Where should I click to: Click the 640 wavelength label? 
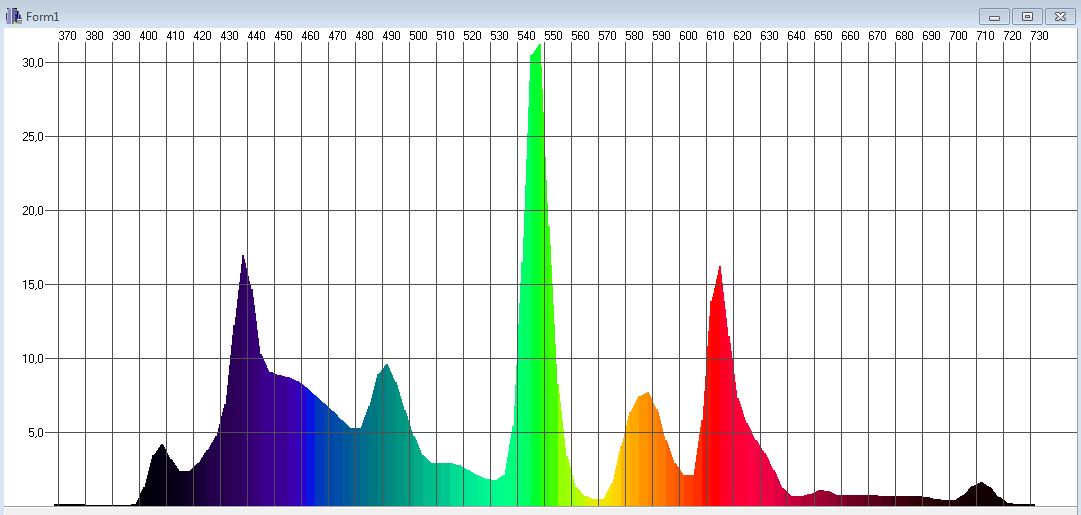(x=796, y=36)
